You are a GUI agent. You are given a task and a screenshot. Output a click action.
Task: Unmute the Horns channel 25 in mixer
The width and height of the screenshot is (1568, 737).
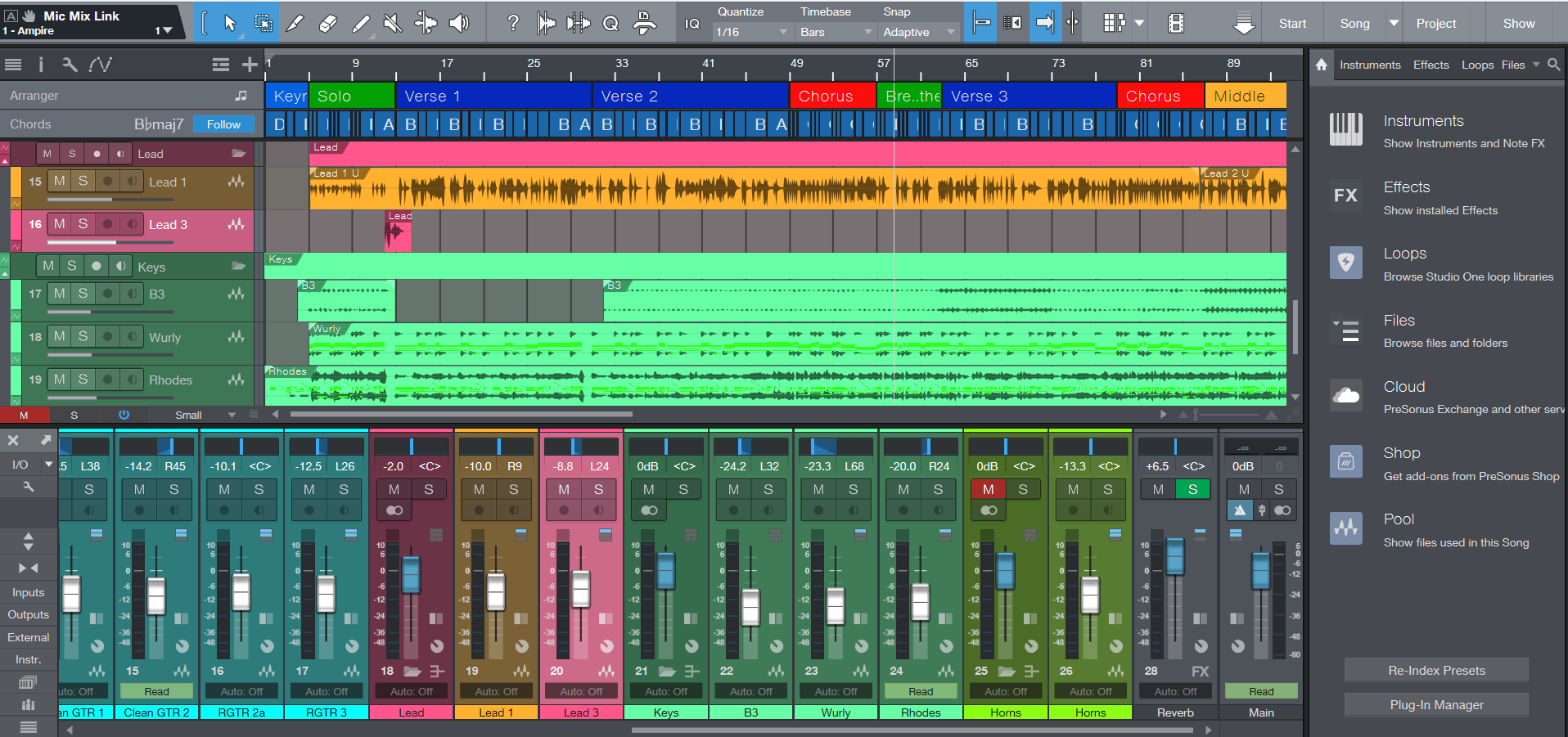click(x=988, y=489)
